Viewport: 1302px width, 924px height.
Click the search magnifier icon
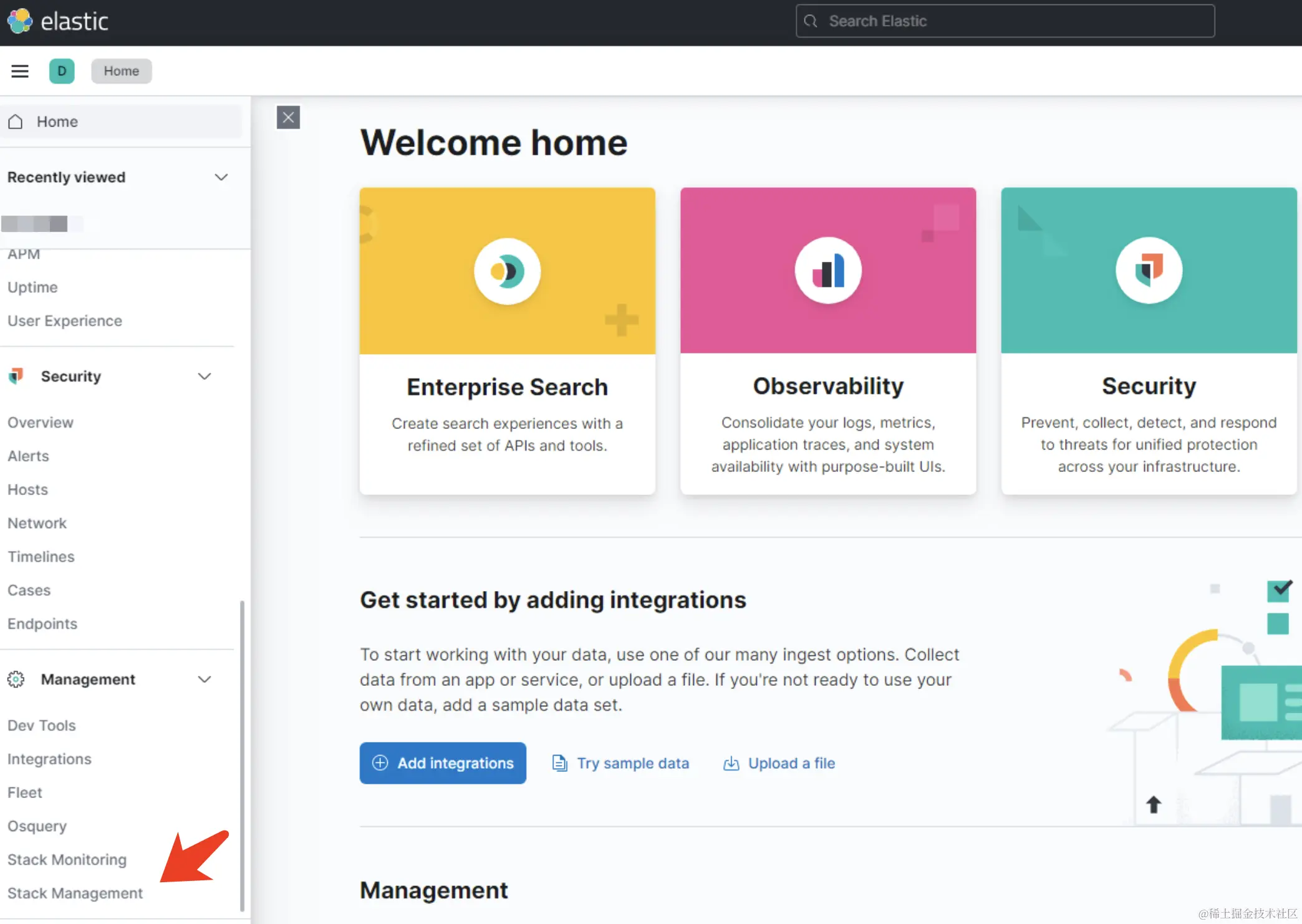(x=811, y=21)
